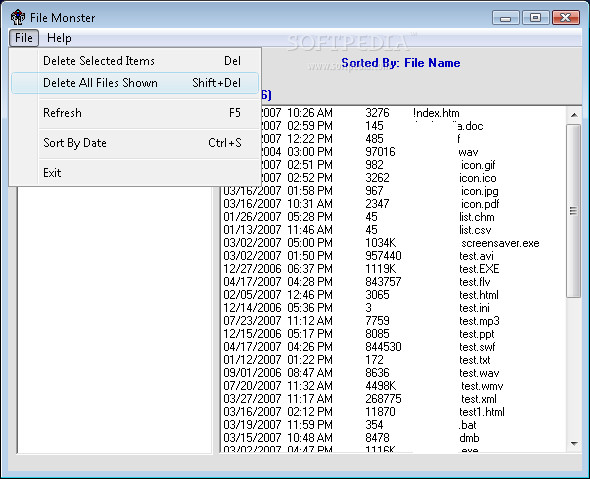This screenshot has height=479, width=590.
Task: Click the 03/19/2007 11:59 PM date
Action: [x=278, y=425]
